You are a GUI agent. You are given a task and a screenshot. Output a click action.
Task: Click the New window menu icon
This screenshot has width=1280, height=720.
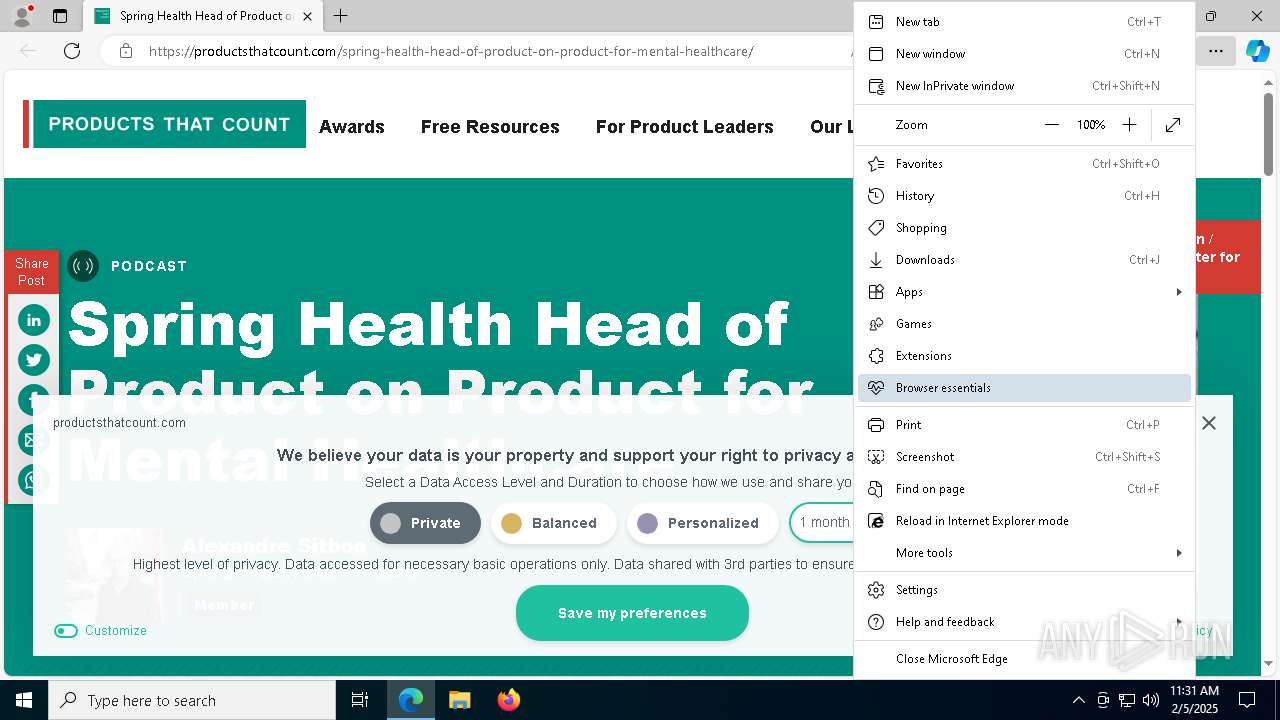(876, 54)
